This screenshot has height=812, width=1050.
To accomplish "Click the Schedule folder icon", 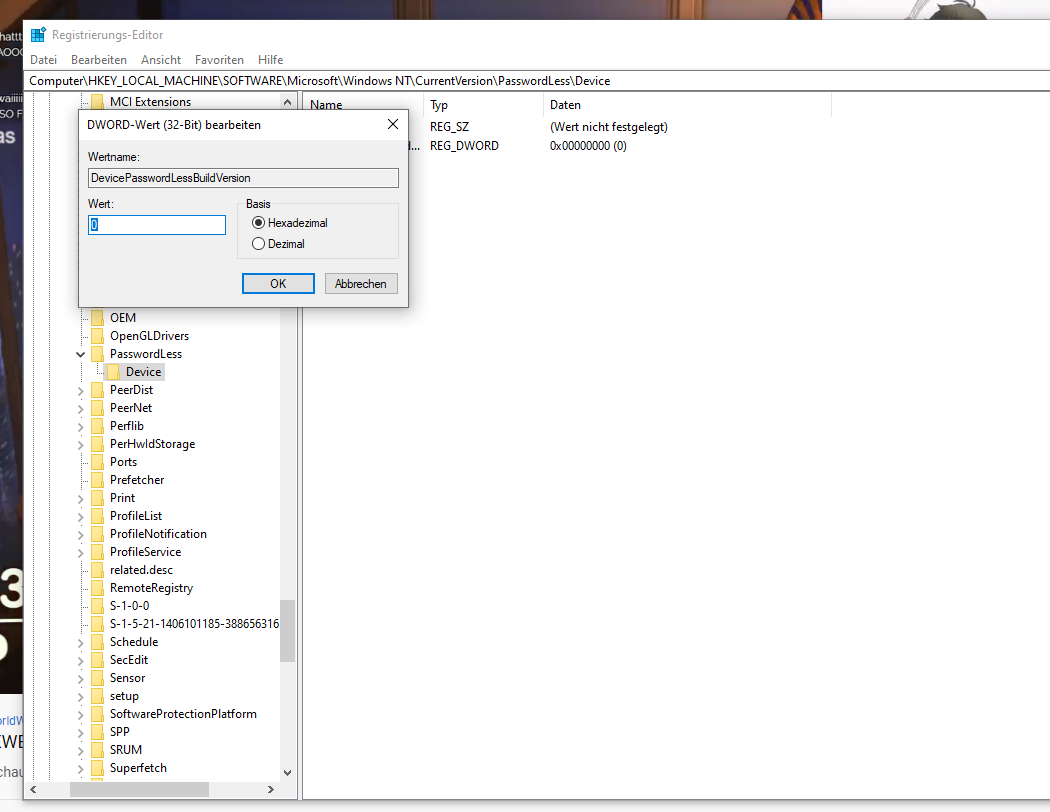I will (98, 642).
